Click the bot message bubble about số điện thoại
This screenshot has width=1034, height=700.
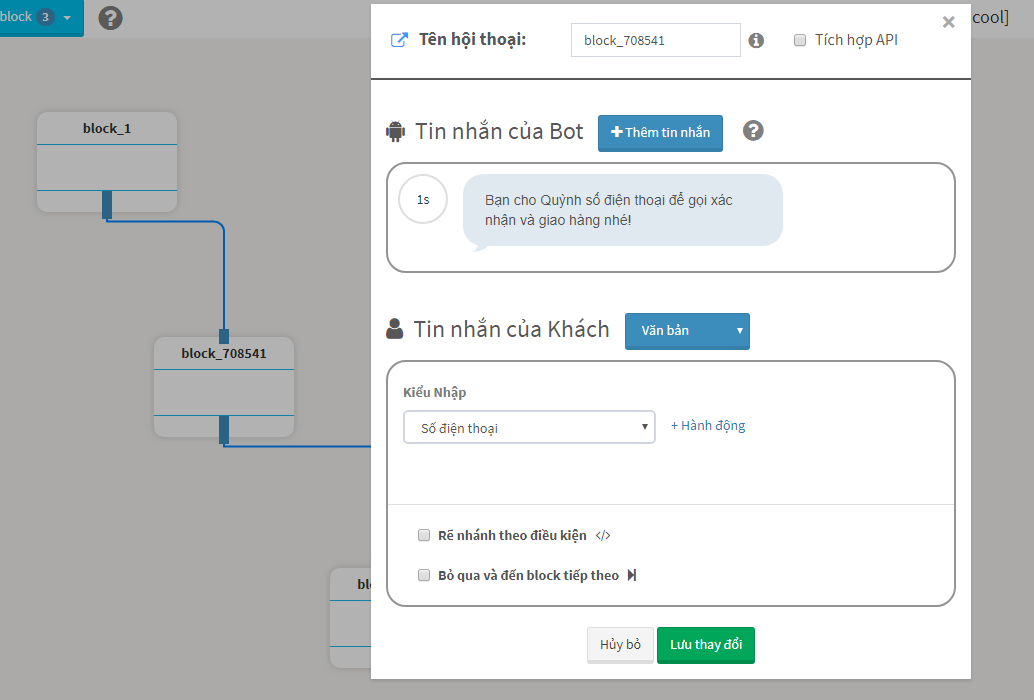tap(623, 211)
